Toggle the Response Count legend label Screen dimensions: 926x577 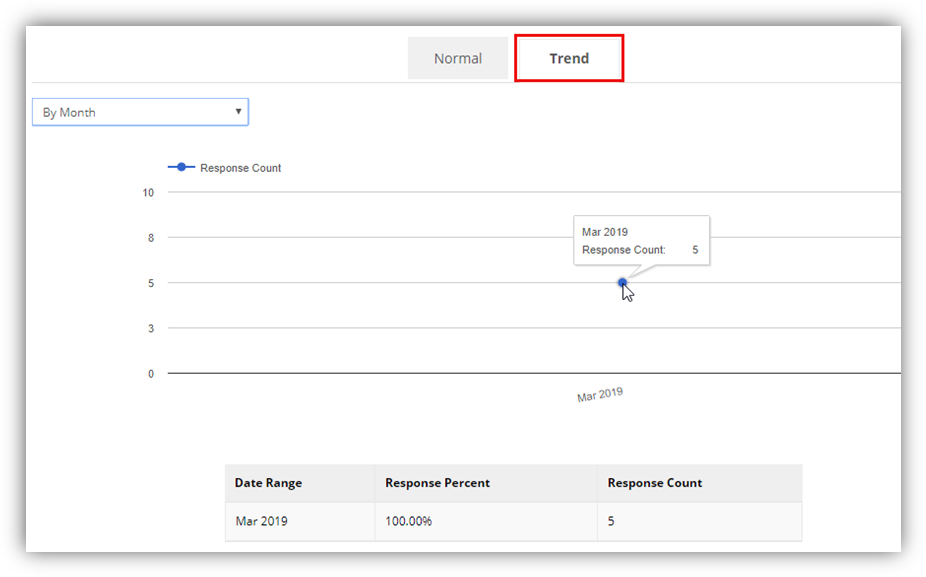[x=241, y=168]
